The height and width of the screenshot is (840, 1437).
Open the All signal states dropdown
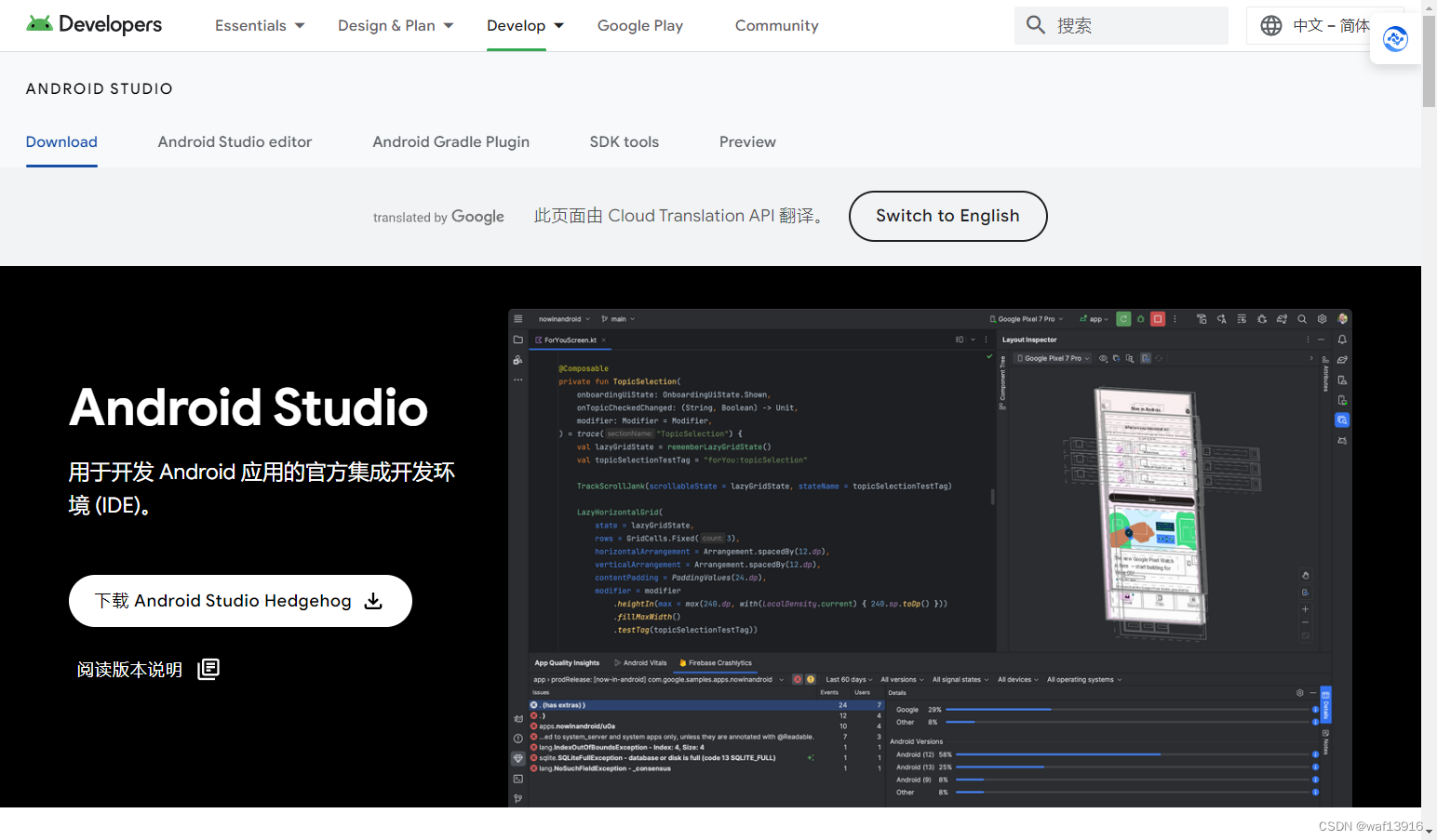point(960,679)
